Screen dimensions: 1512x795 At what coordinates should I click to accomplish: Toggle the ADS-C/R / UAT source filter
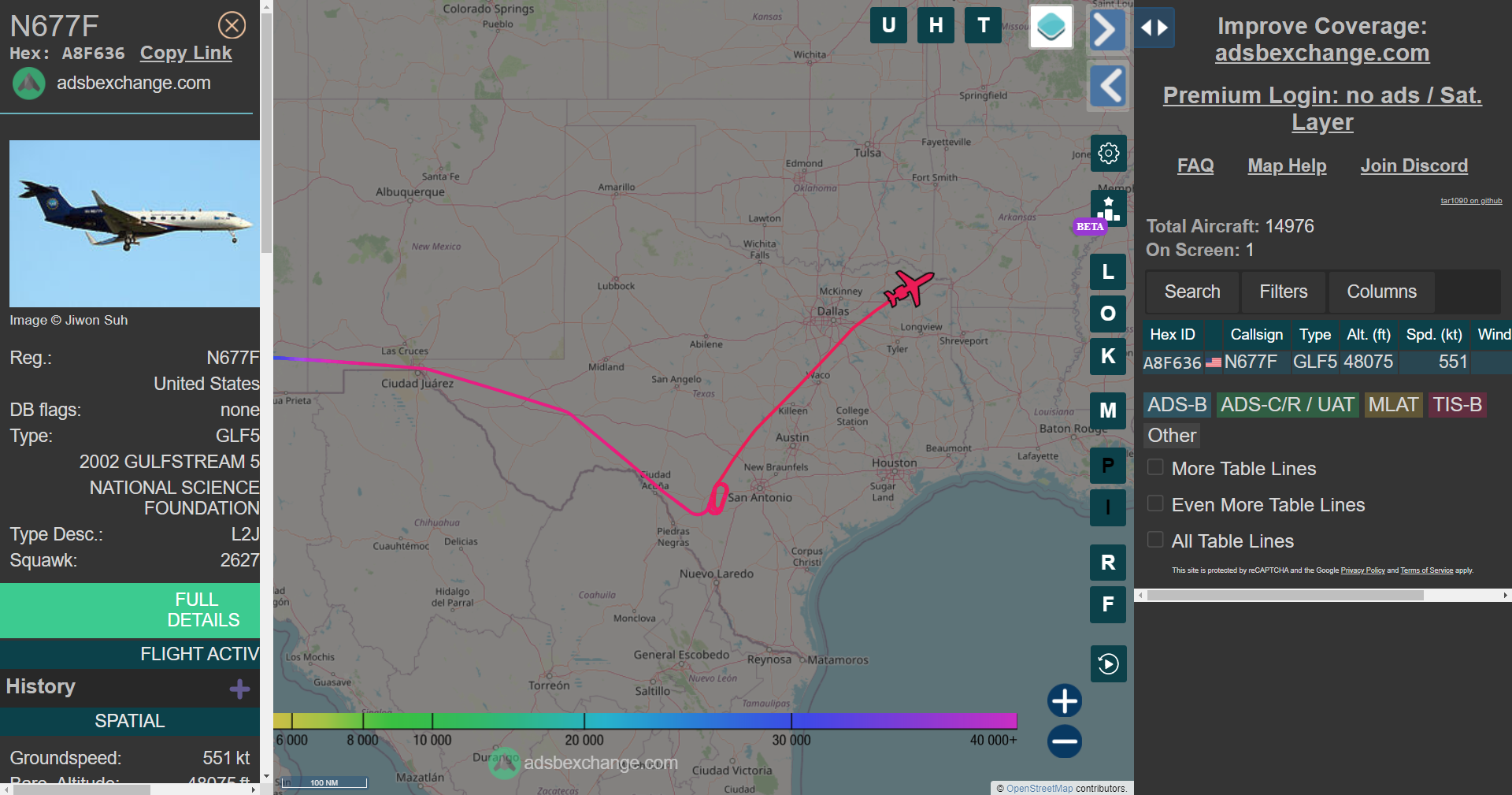1288,405
